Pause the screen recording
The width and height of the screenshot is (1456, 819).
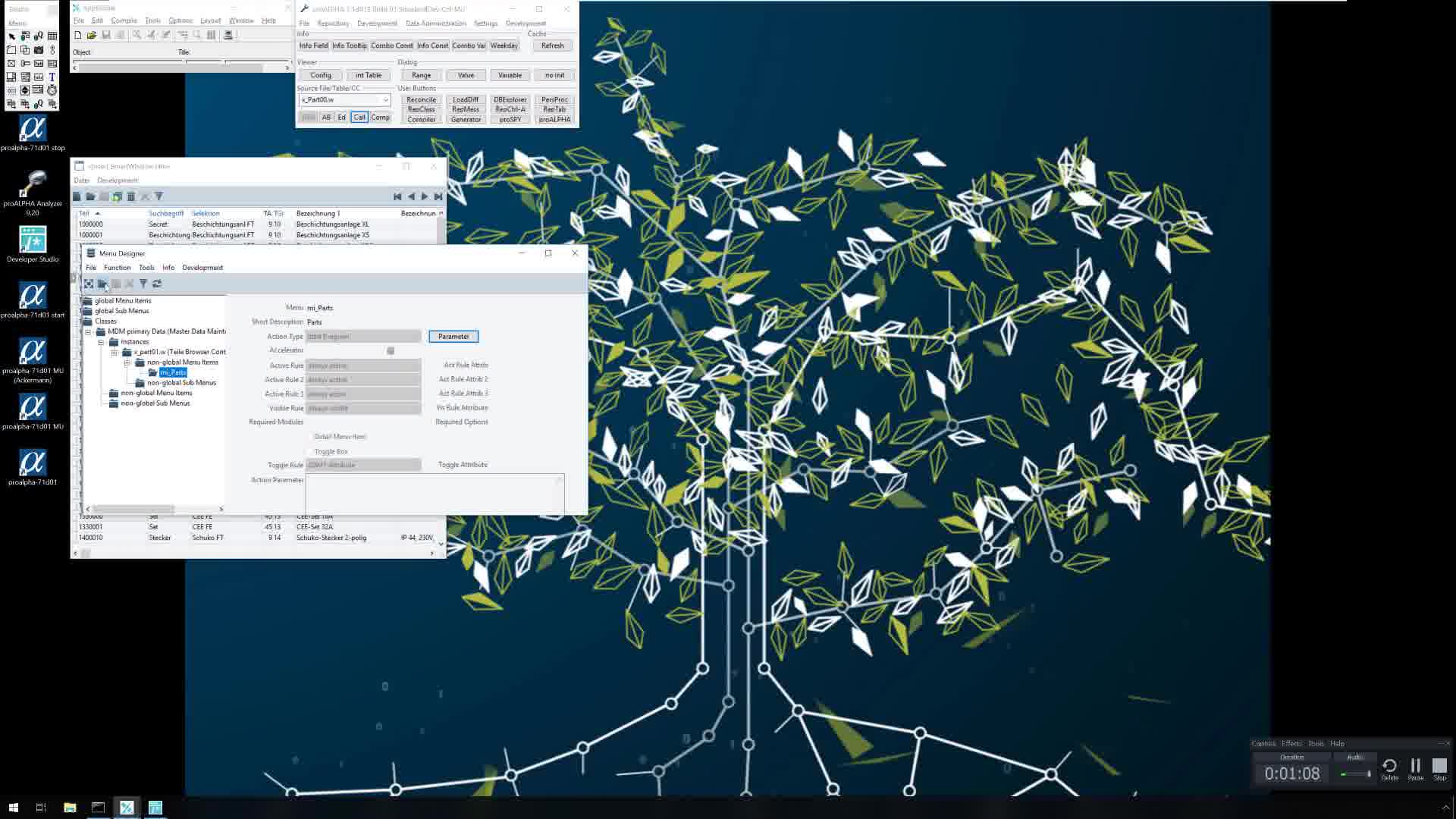point(1415,769)
